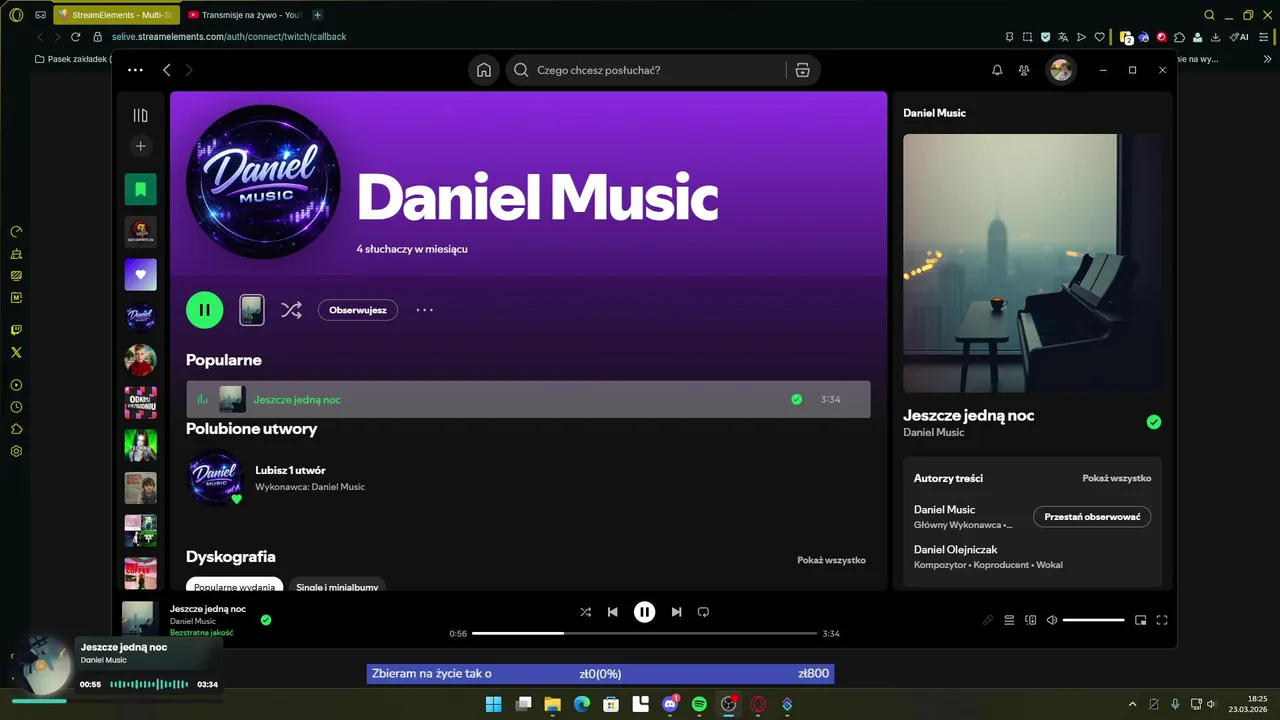
Task: Open Daniel Music artist thumbnail in sidebar
Action: coord(140,317)
